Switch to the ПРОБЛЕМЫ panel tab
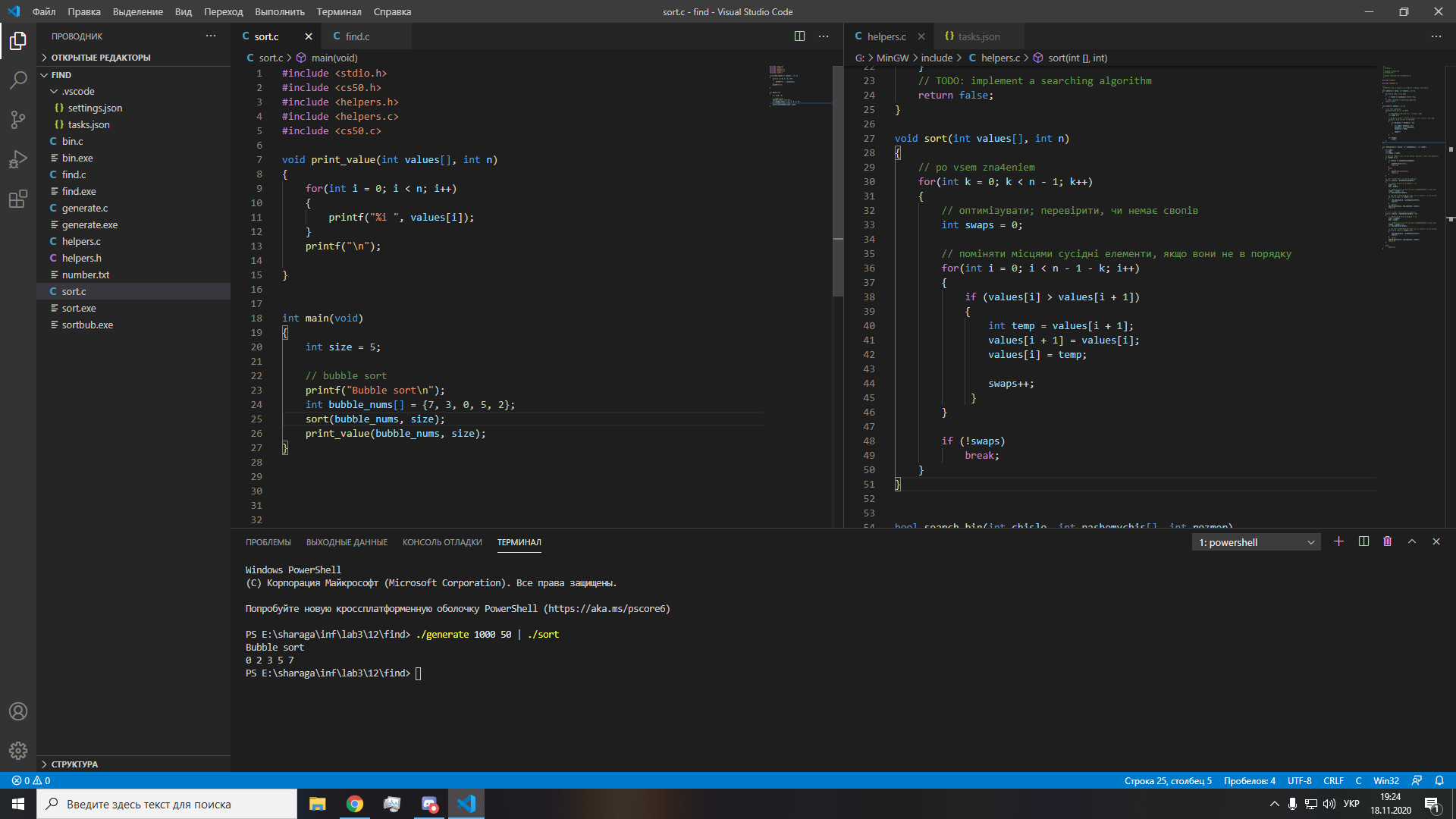Image resolution: width=1456 pixels, height=819 pixels. (268, 542)
